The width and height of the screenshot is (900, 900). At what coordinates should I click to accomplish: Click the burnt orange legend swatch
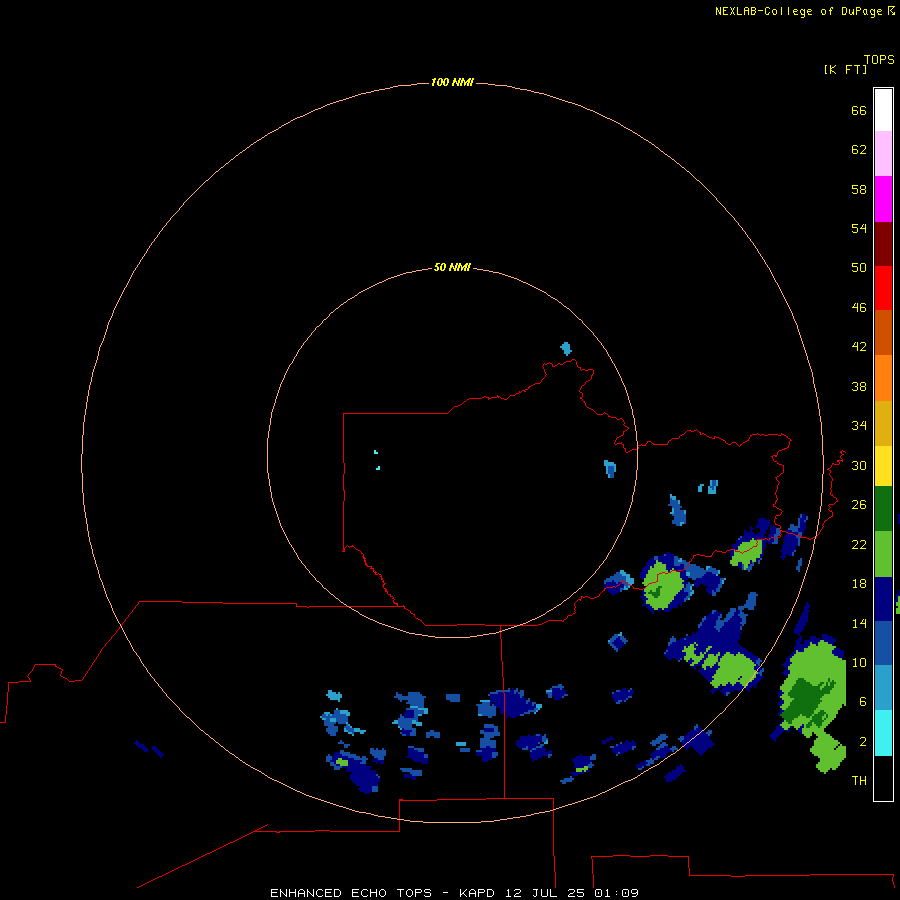[x=883, y=332]
